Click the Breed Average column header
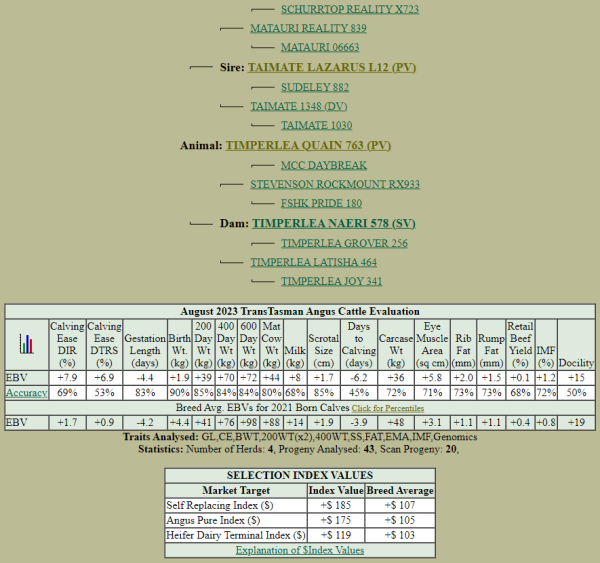Image resolution: width=600 pixels, height=563 pixels. [x=400, y=491]
